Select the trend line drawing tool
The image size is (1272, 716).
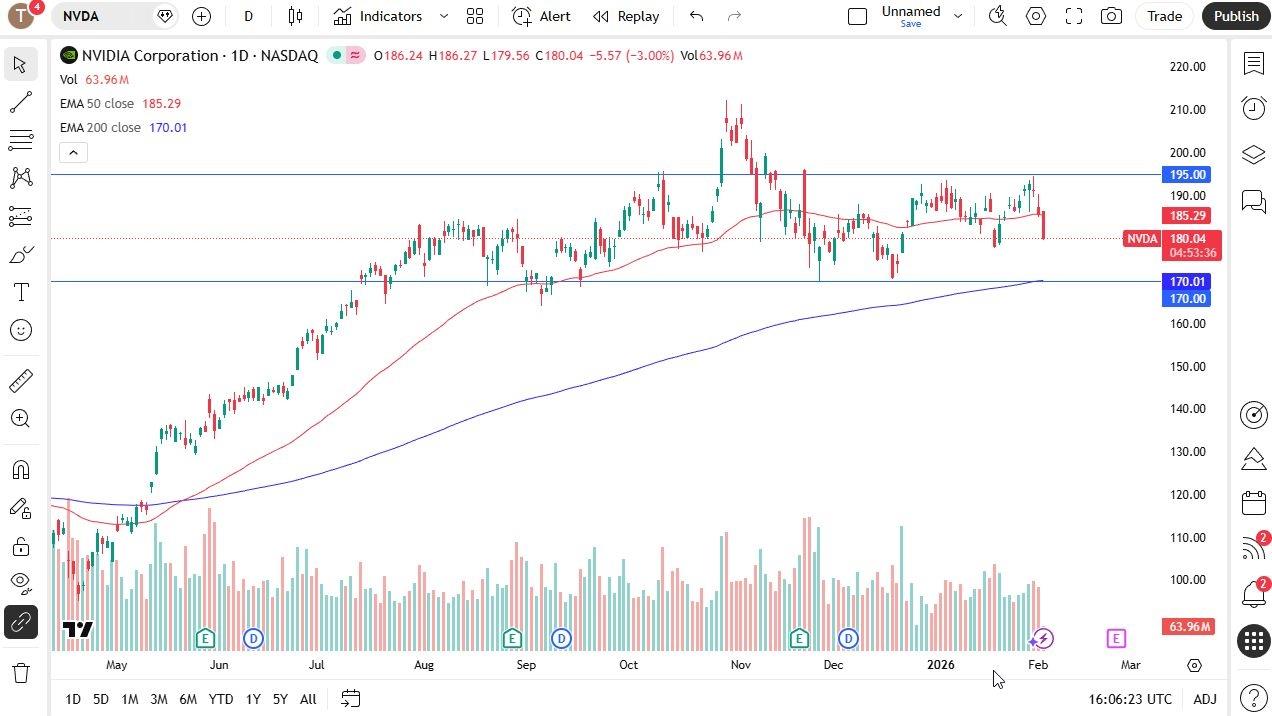(20, 102)
